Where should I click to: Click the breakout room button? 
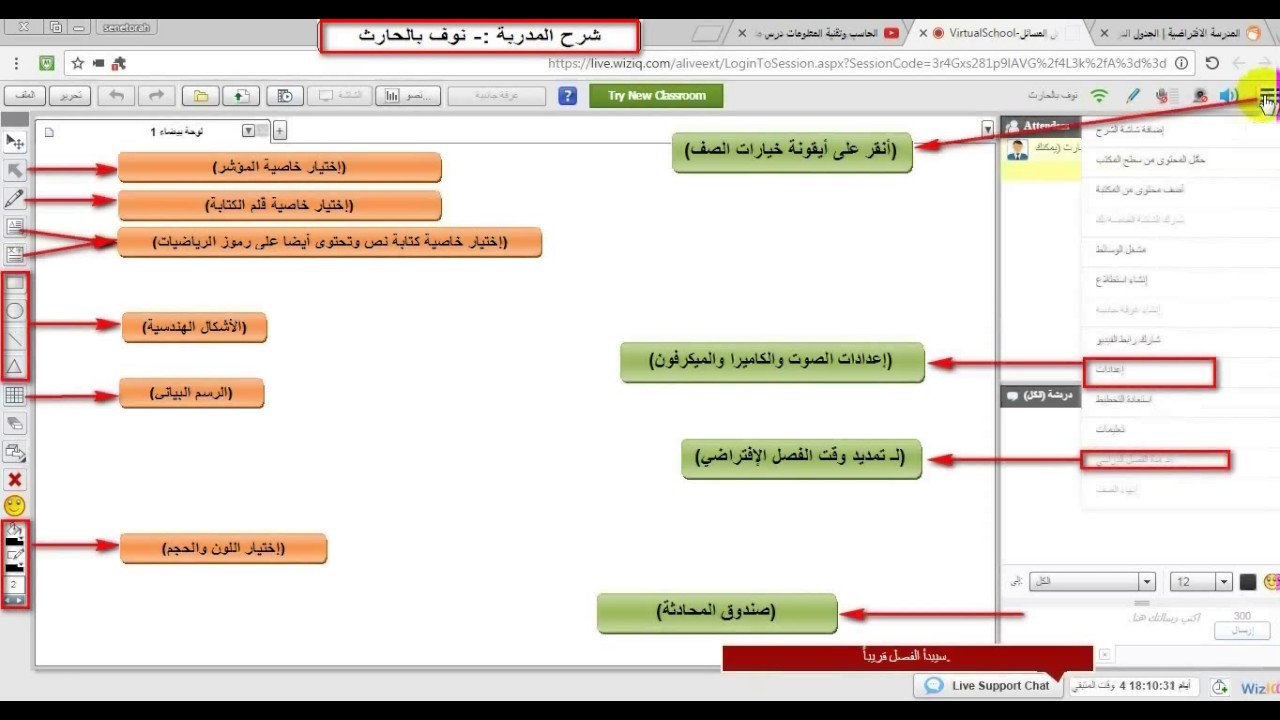[x=497, y=96]
